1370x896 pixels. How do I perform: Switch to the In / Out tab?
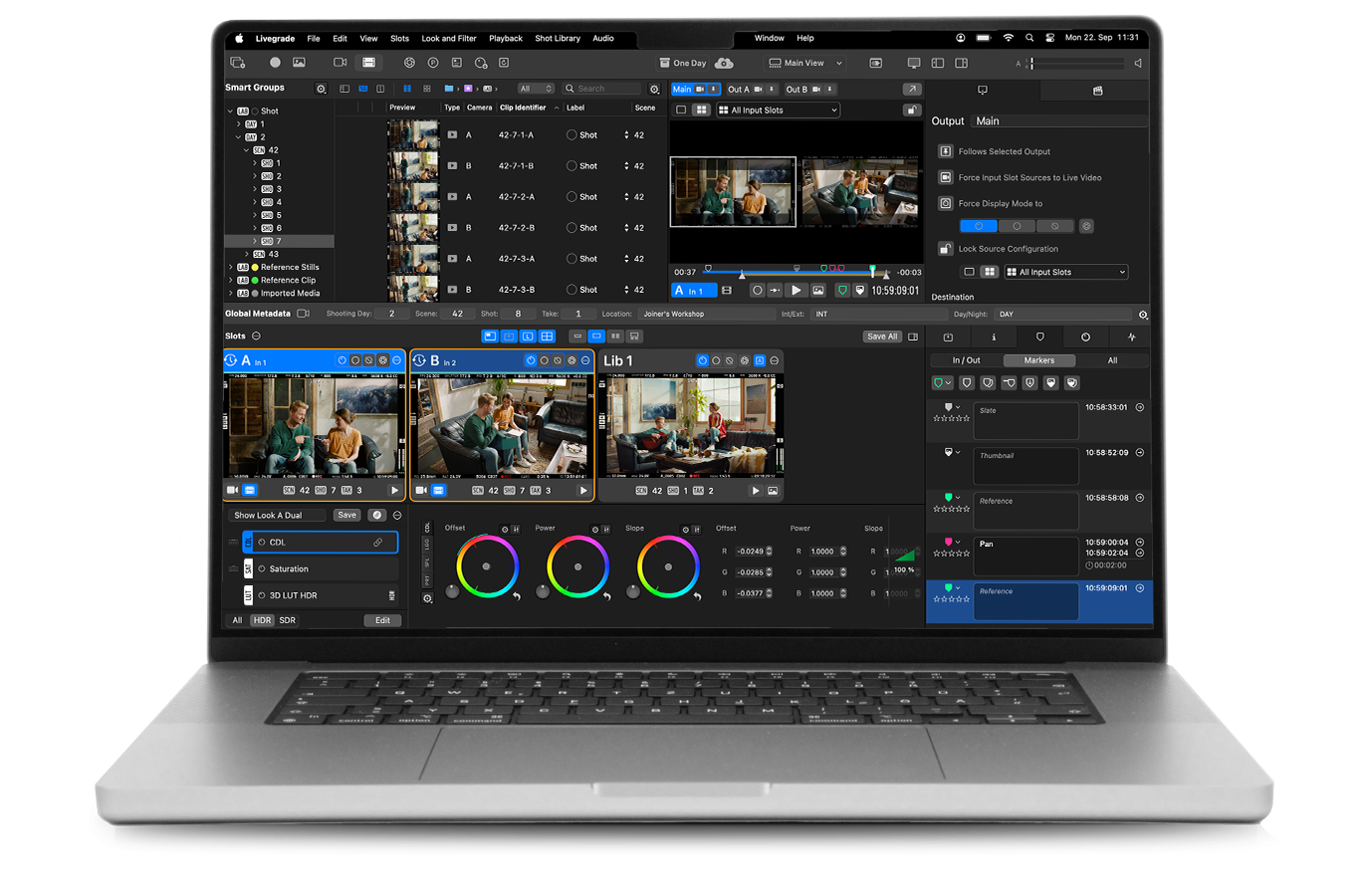[x=965, y=360]
